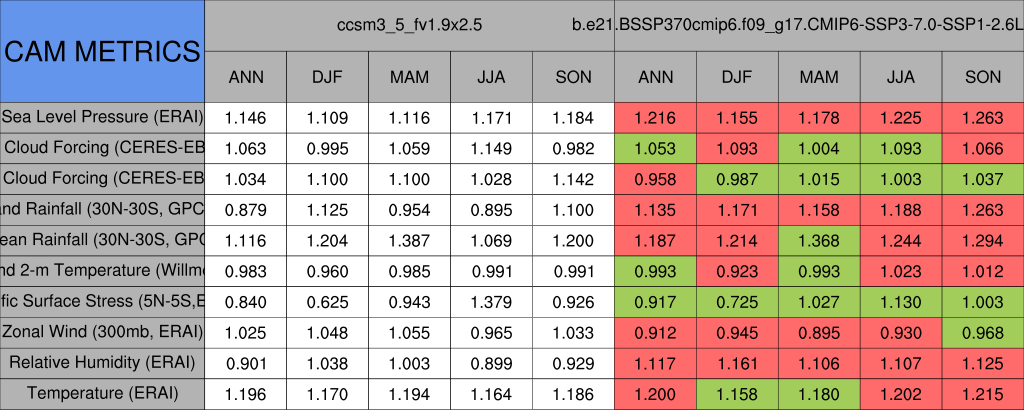The height and width of the screenshot is (410, 1024).
Task: Click the white cell showing 0.625
Action: (x=327, y=301)
